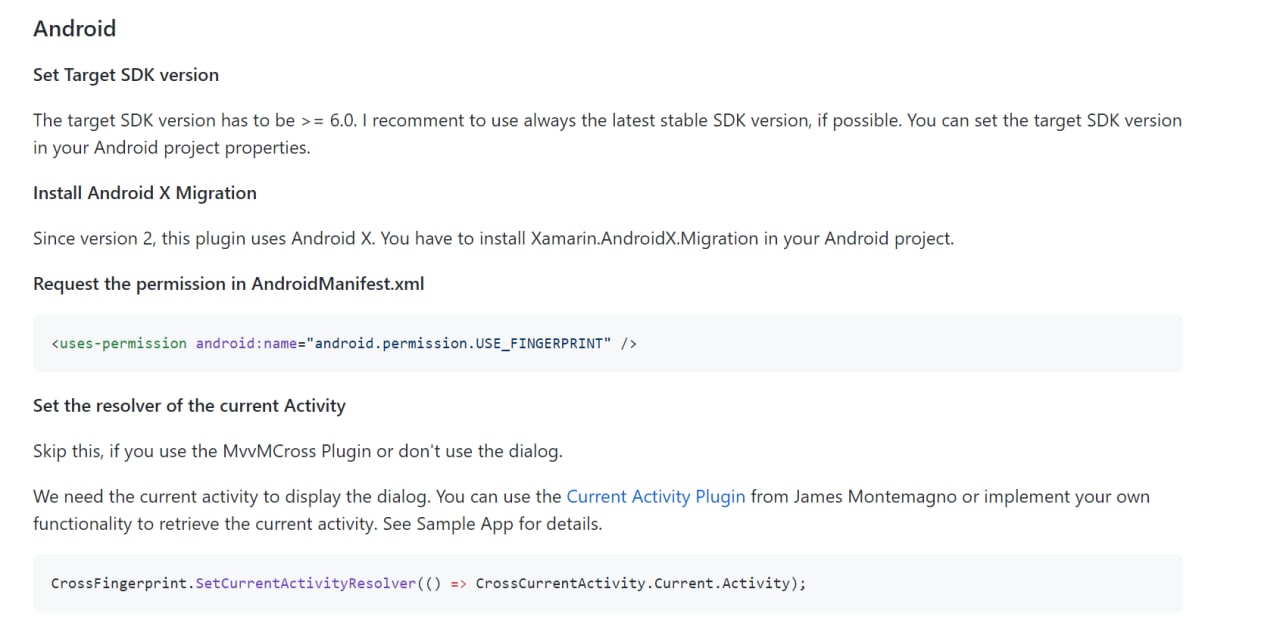Image resolution: width=1280 pixels, height=623 pixels.
Task: Click the 'Skip this, if you use the MvvMCross' sentence
Action: [298, 451]
